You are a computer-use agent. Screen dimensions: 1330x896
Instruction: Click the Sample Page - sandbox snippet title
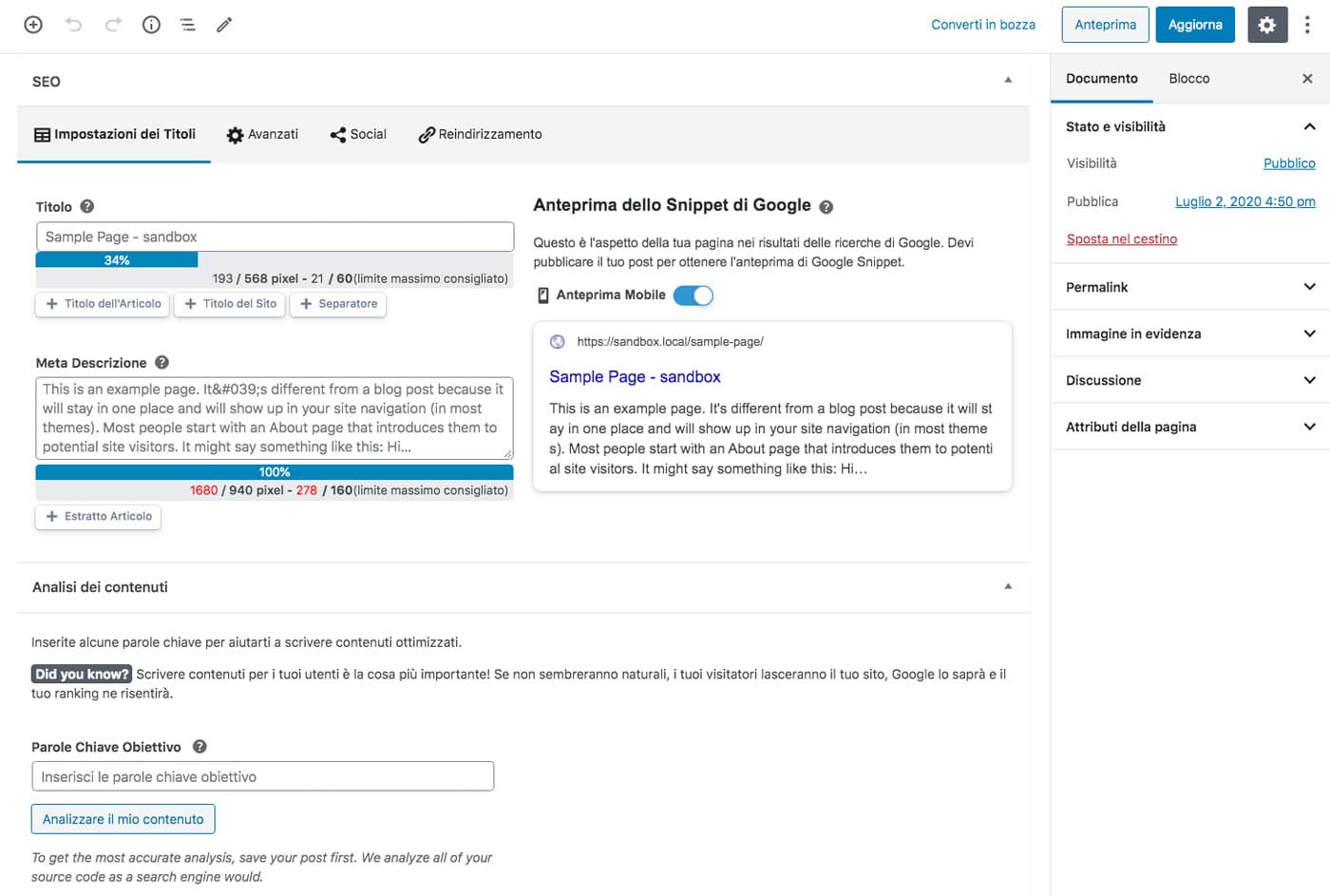coord(635,377)
